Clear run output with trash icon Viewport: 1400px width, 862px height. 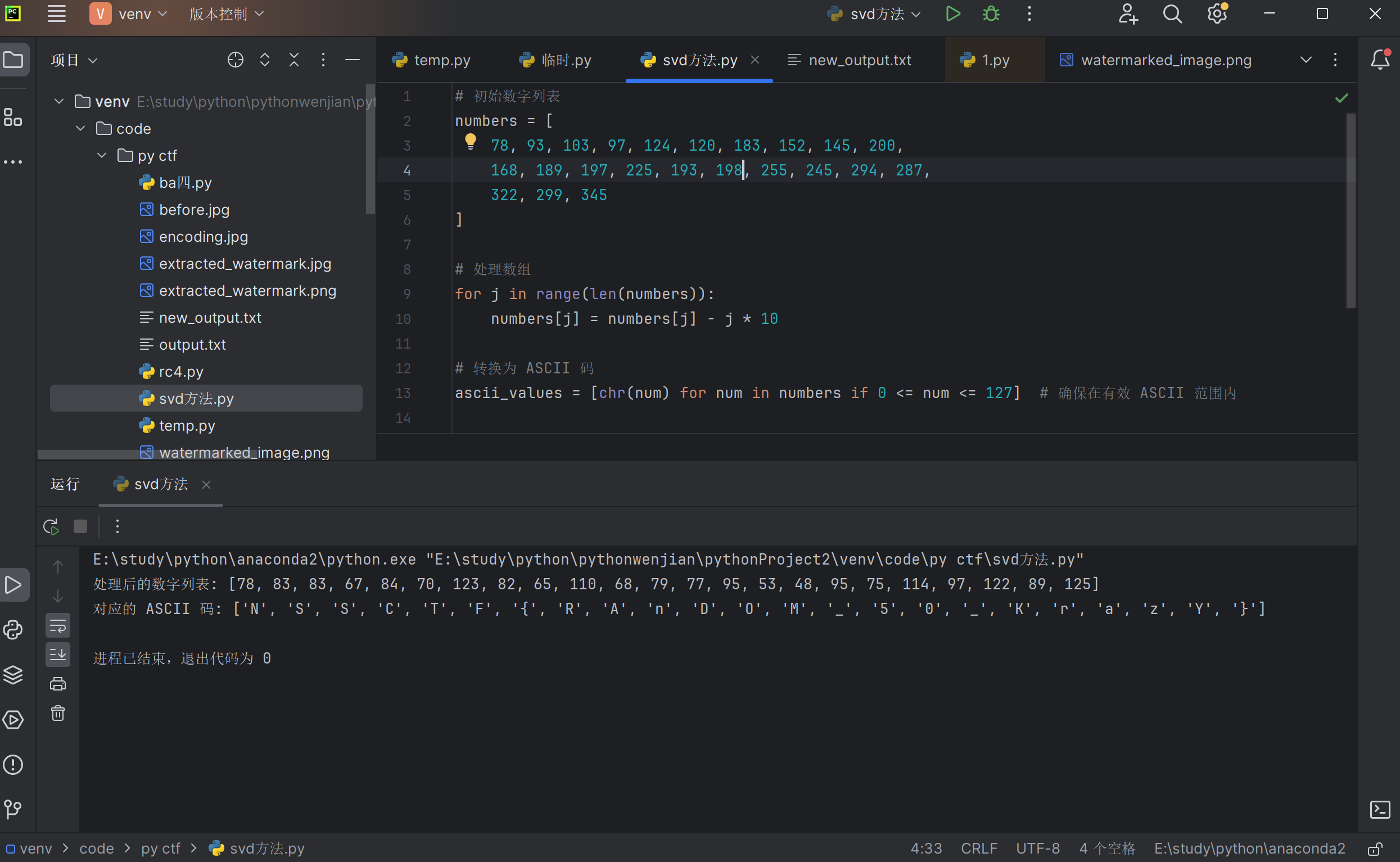[57, 713]
